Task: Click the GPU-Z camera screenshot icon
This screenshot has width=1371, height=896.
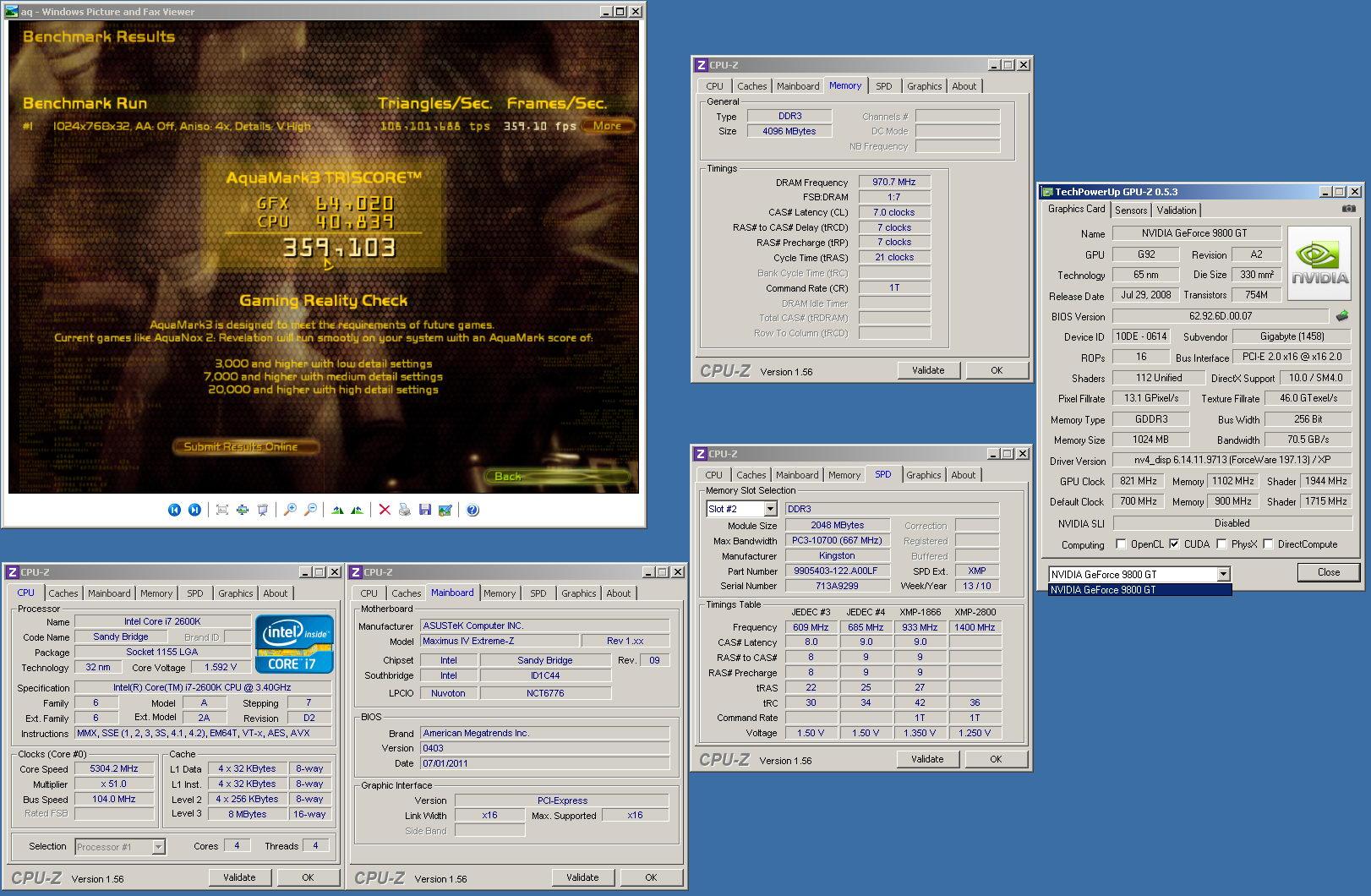Action: point(1349,209)
